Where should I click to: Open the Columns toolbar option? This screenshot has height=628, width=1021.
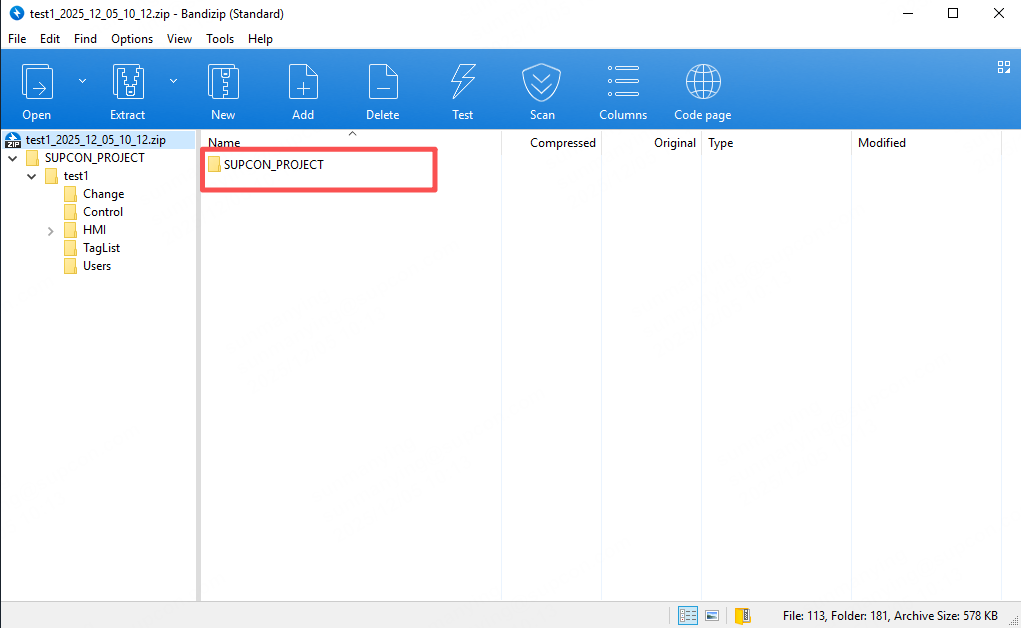coord(623,82)
